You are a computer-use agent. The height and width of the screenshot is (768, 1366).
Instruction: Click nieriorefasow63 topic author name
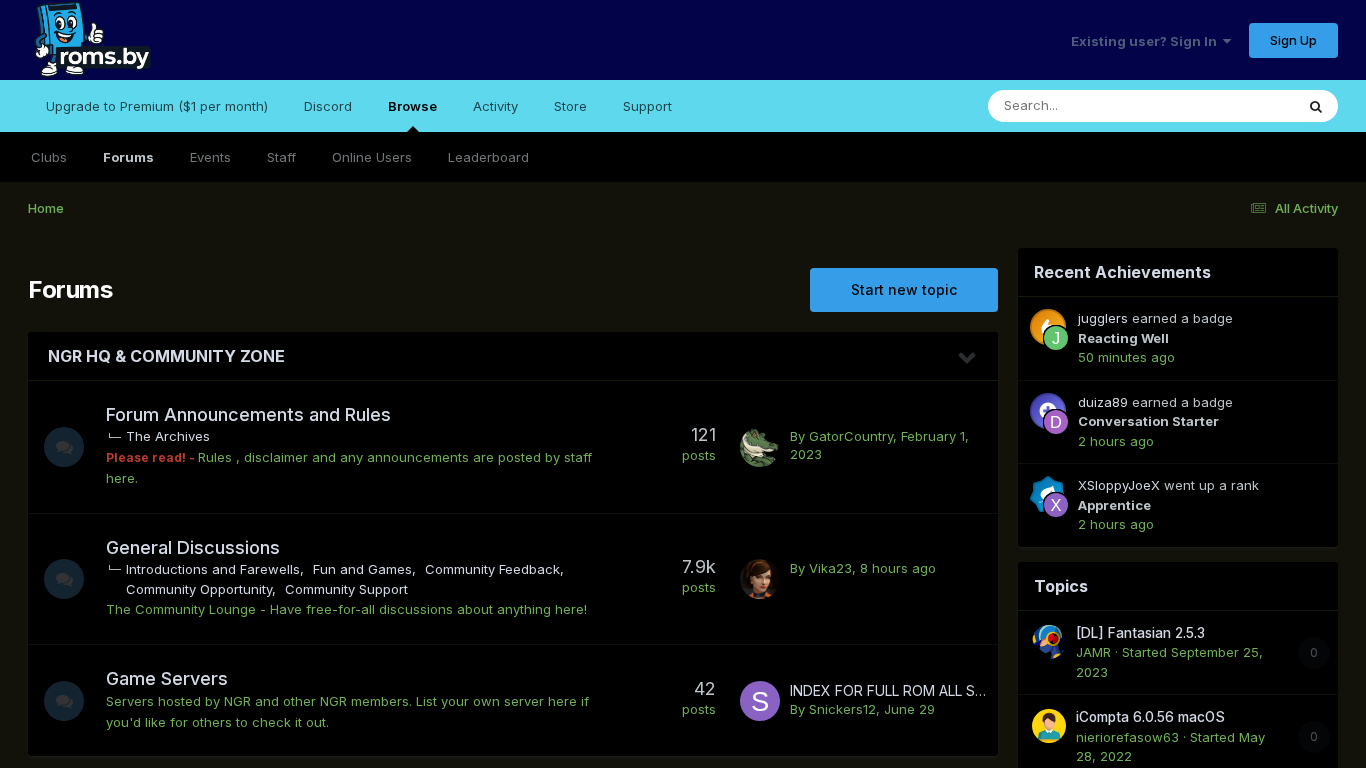coord(1127,737)
